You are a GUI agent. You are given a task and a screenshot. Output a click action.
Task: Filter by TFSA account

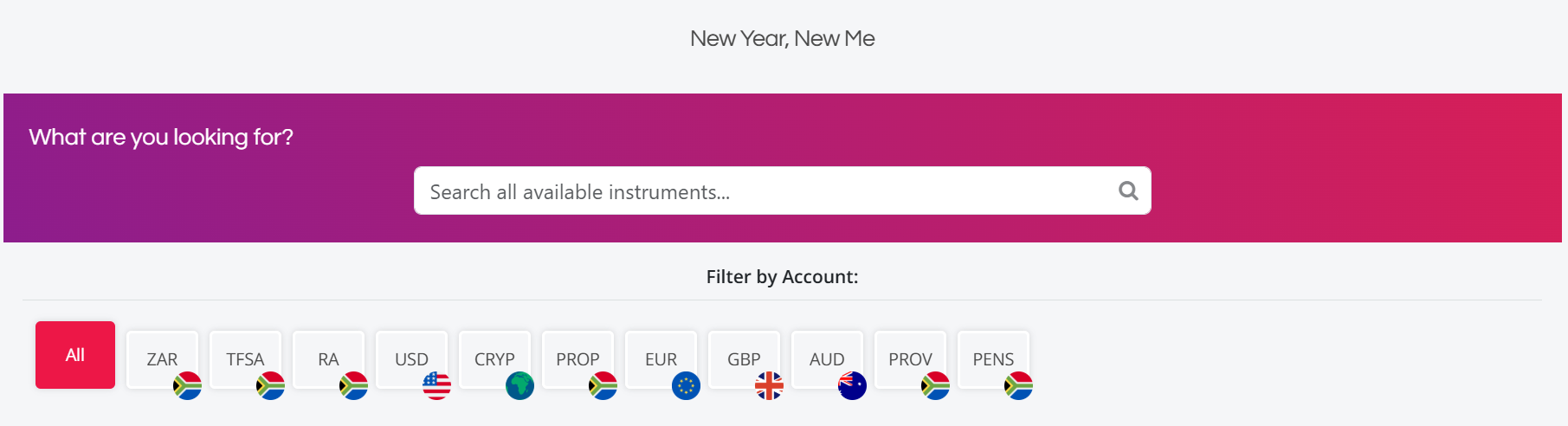coord(245,358)
